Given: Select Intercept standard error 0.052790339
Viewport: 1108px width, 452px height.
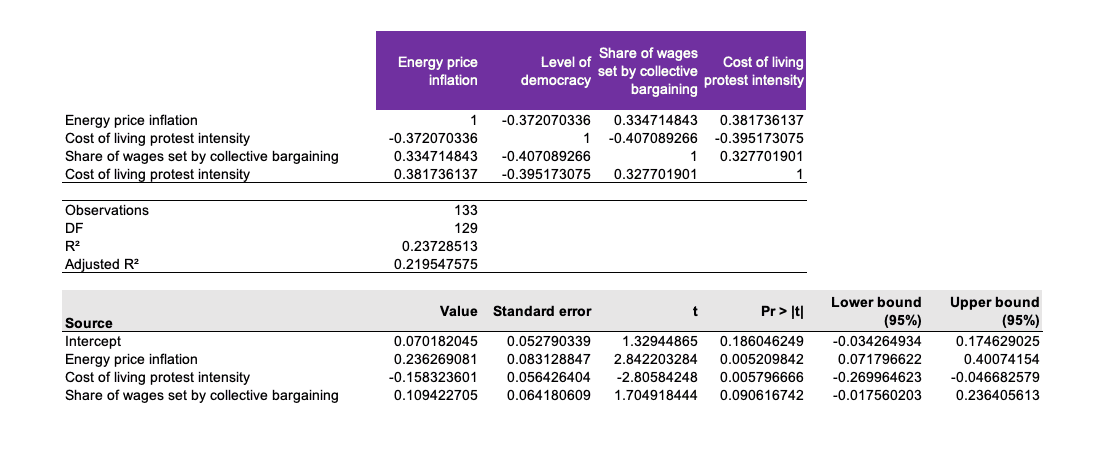Looking at the screenshot, I should coord(548,341).
